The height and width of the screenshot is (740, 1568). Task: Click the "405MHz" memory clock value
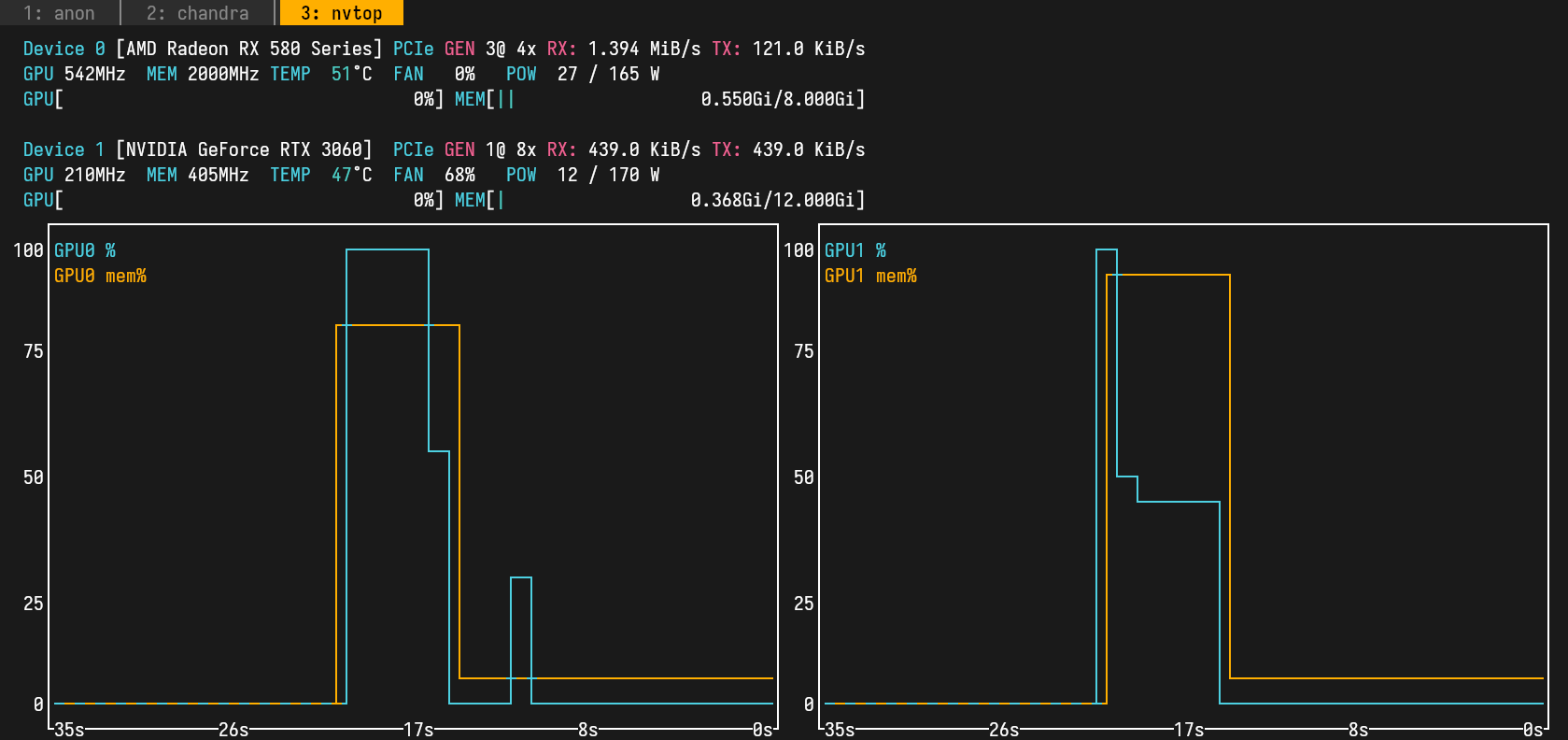pyautogui.click(x=219, y=175)
